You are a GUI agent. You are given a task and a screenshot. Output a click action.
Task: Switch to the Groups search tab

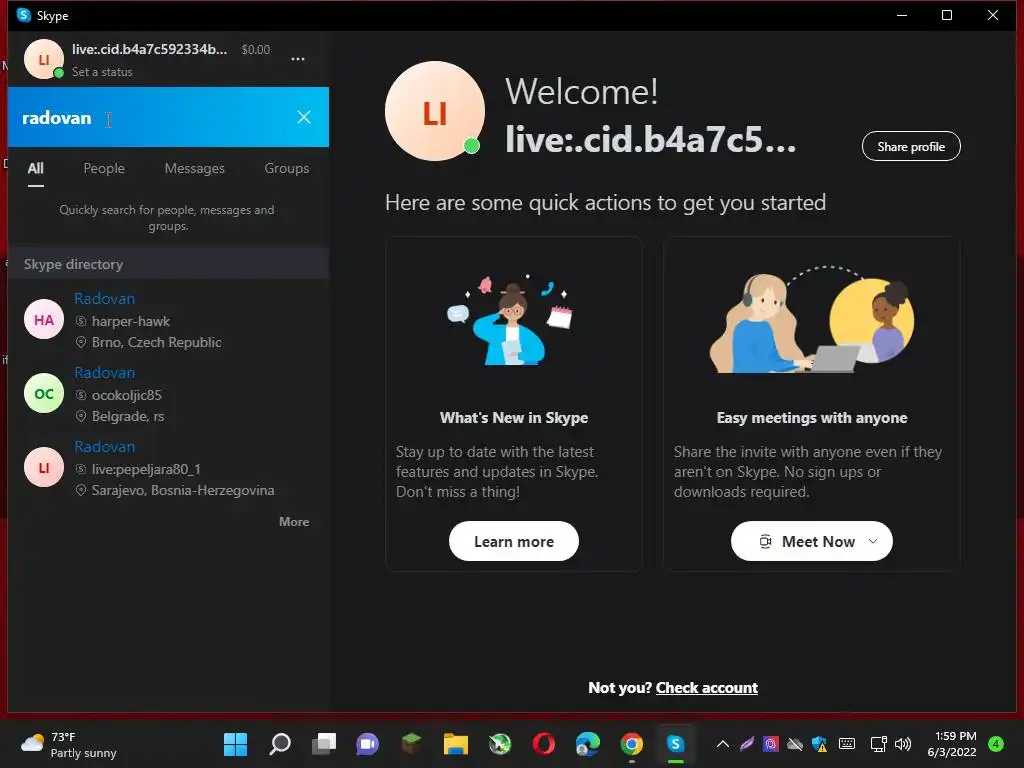coord(287,168)
